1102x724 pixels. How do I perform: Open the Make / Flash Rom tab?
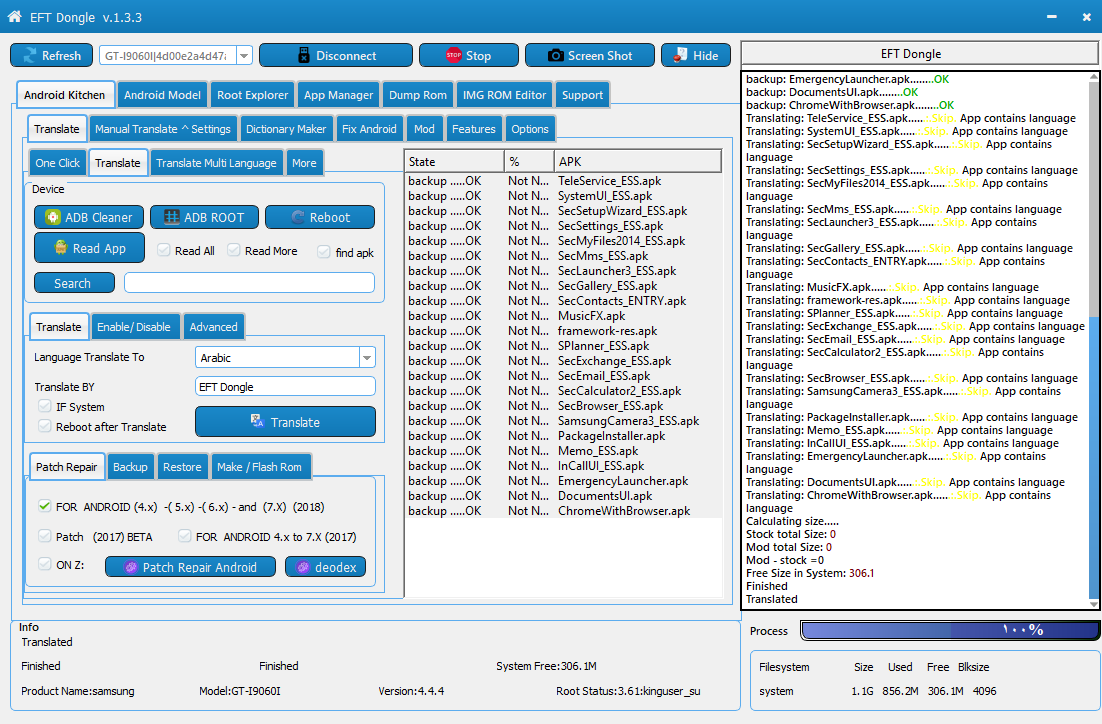coord(259,467)
